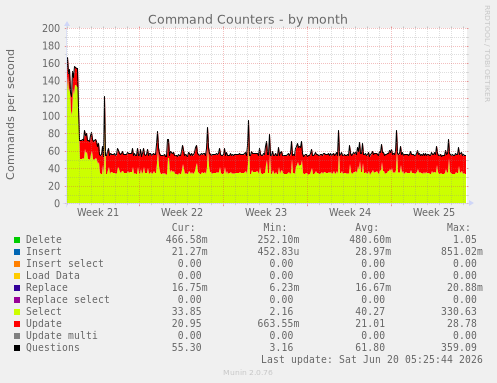This screenshot has height=383, width=497.
Task: Click Update current value 20.95
Action: coord(186,323)
